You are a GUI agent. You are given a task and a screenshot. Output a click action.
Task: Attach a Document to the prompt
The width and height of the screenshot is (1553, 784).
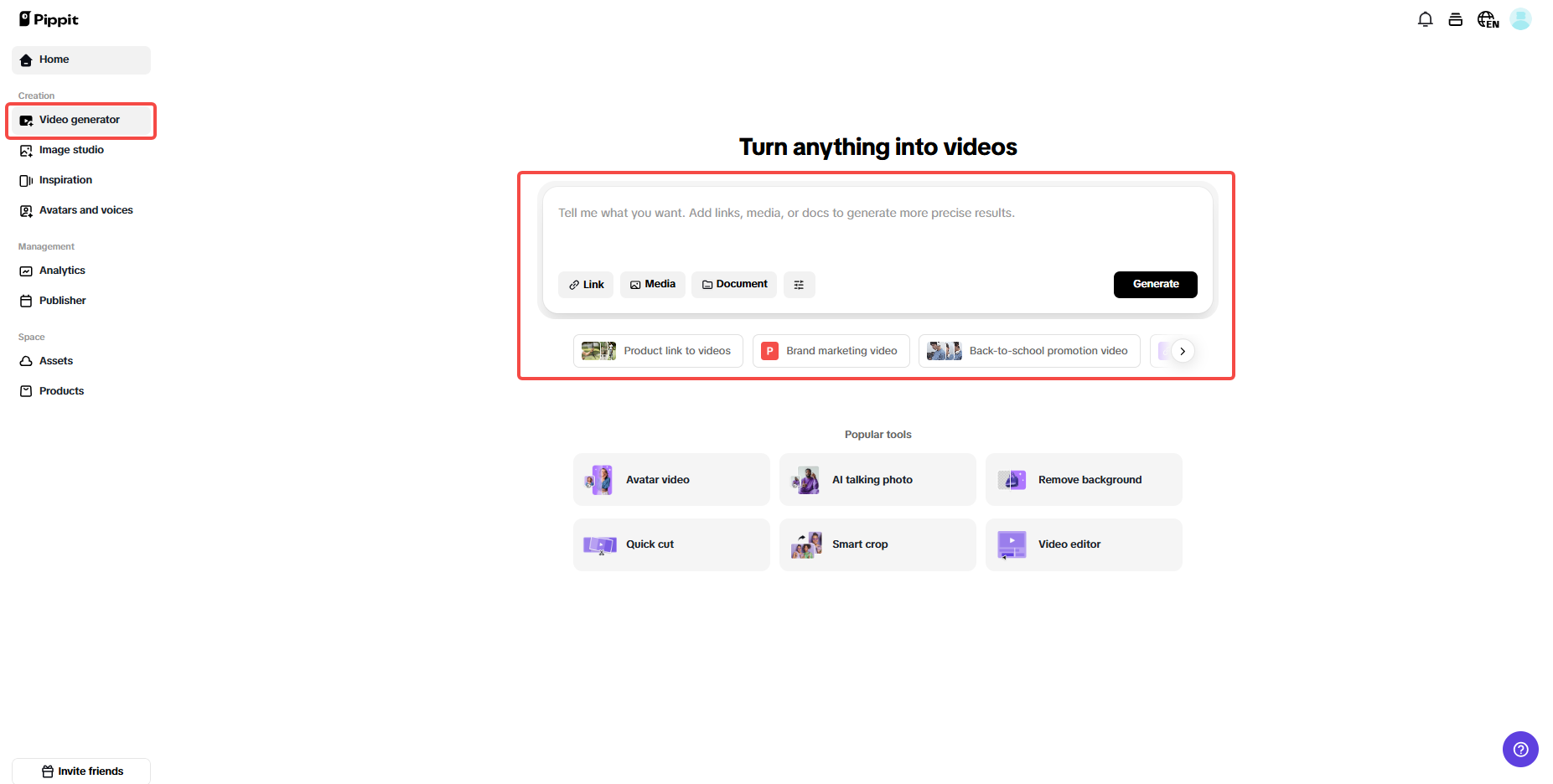[733, 285]
